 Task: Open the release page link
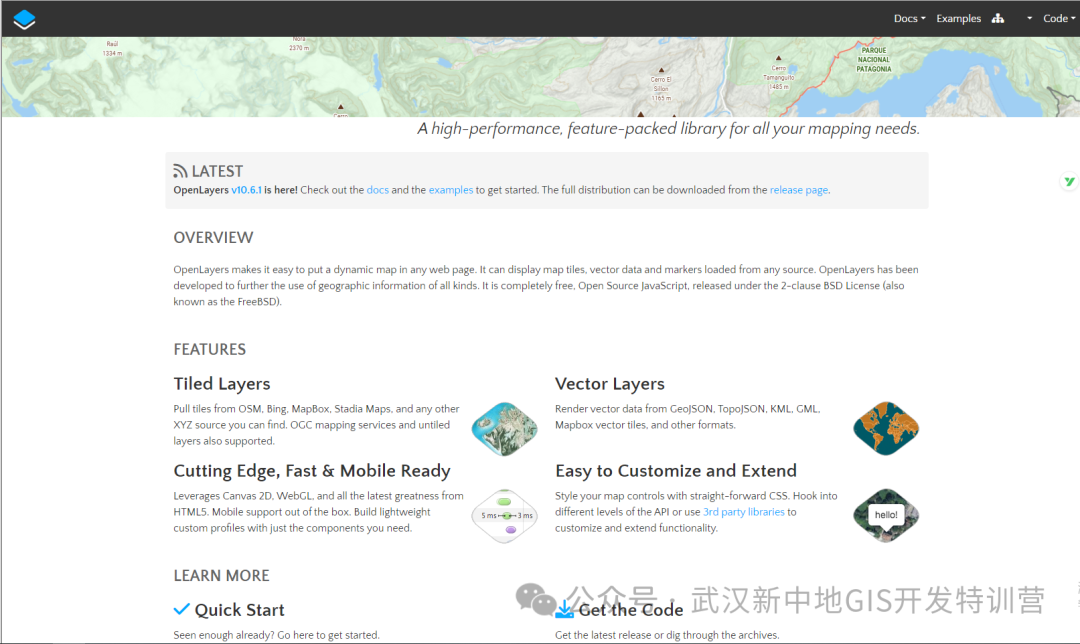pyautogui.click(x=798, y=190)
